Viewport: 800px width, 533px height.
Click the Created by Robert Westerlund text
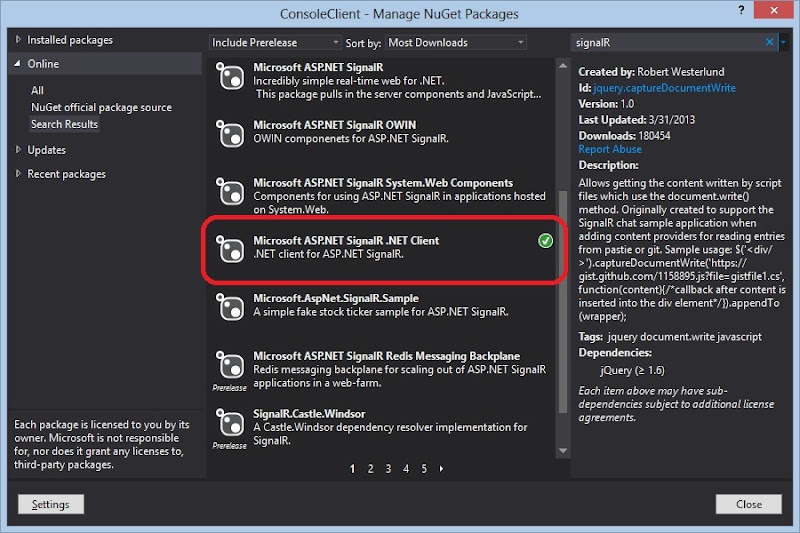pos(651,72)
